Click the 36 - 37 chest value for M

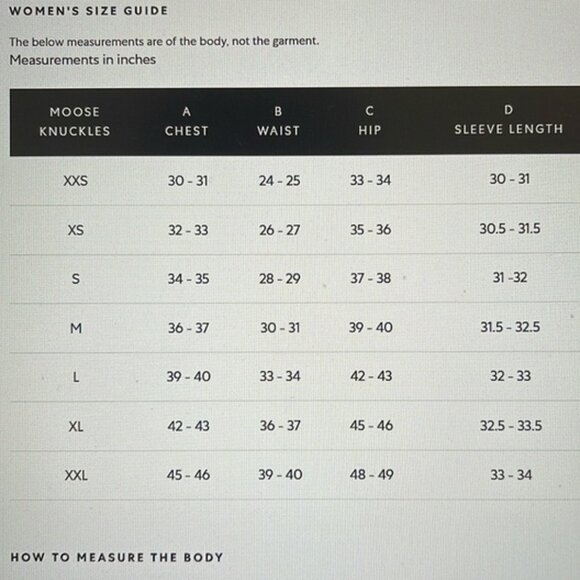[188, 328]
